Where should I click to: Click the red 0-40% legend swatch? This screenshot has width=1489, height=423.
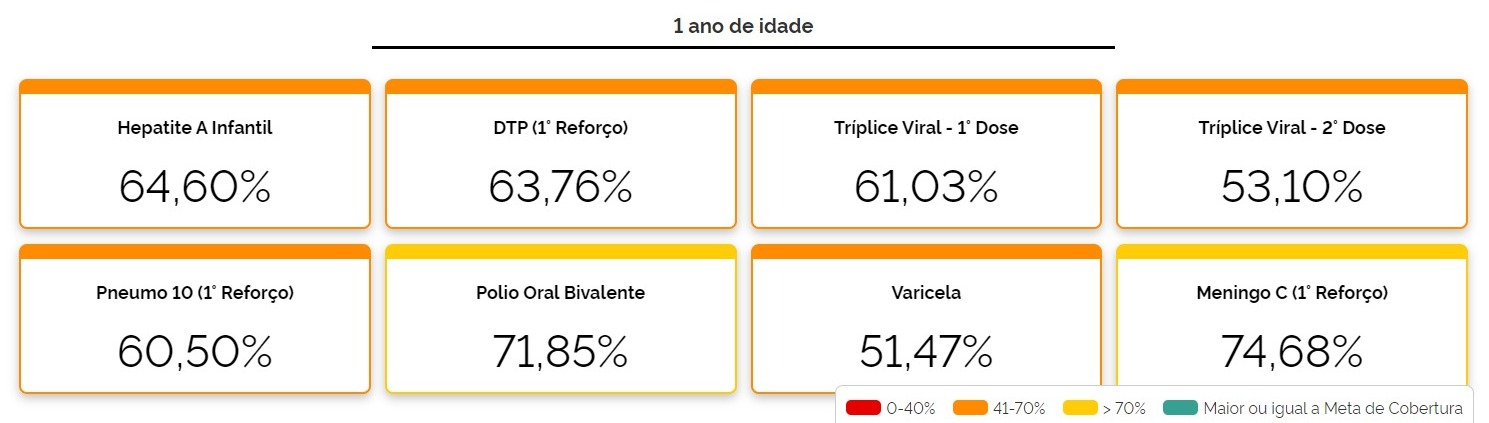[863, 408]
